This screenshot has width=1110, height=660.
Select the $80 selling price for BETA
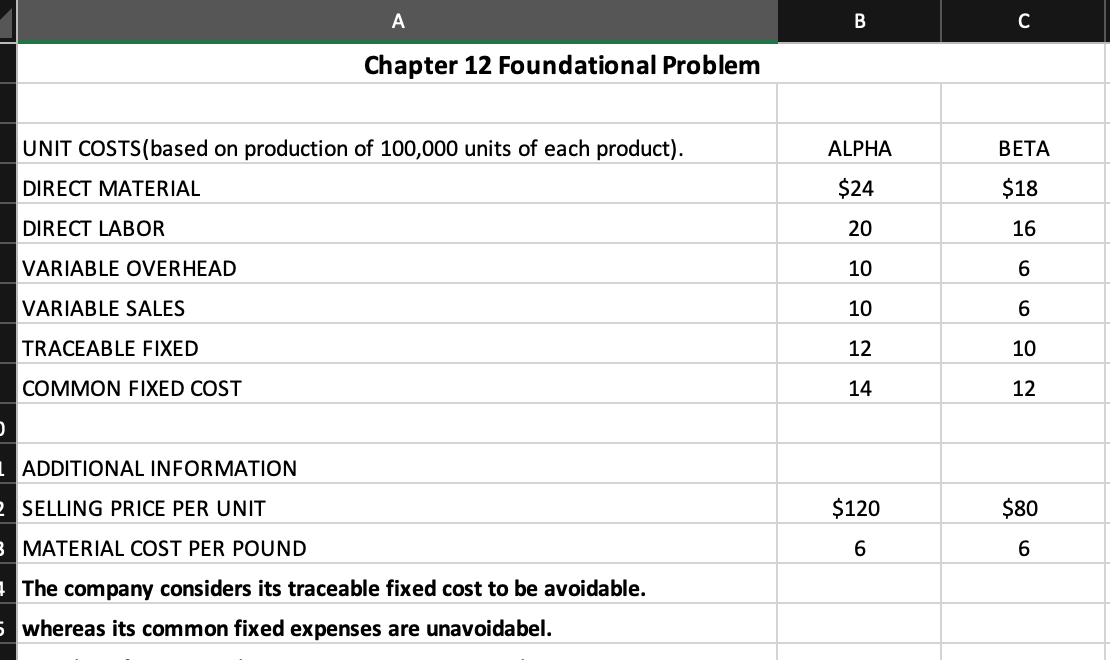tap(1023, 508)
